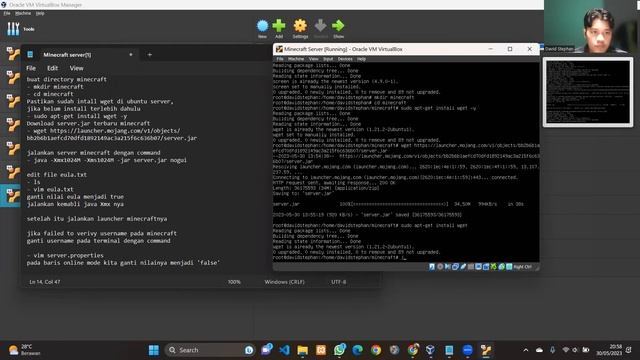Image resolution: width=640 pixels, height=360 pixels.
Task: Open Zoom icon on taskbar
Action: [x=468, y=350]
